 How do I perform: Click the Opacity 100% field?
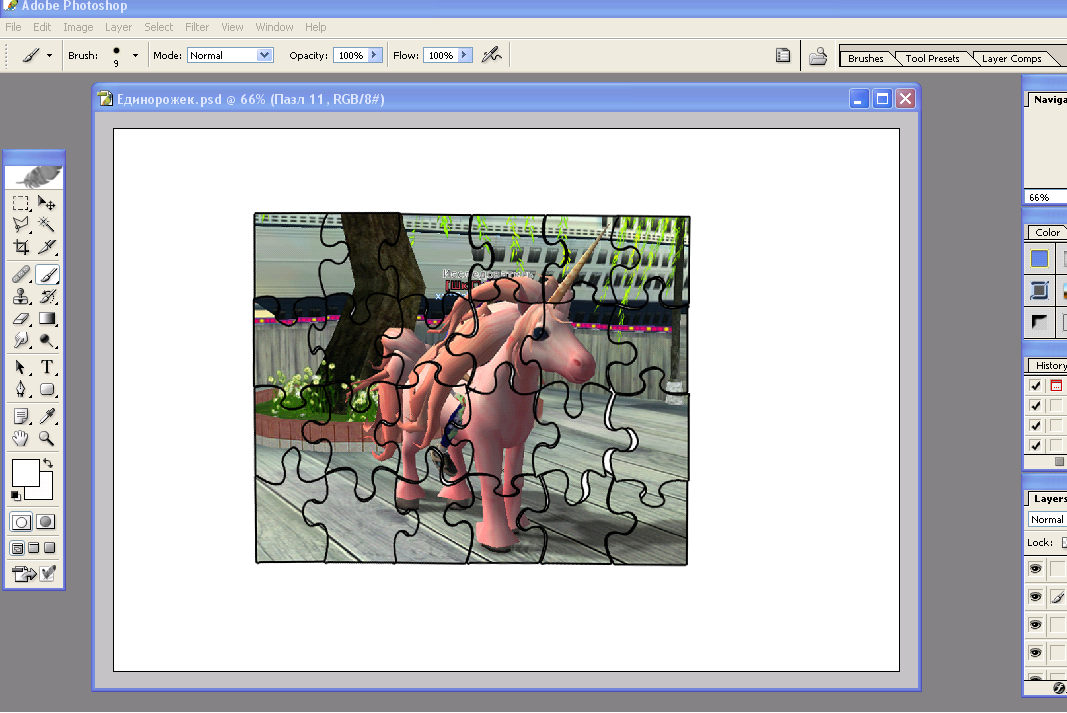tap(350, 55)
